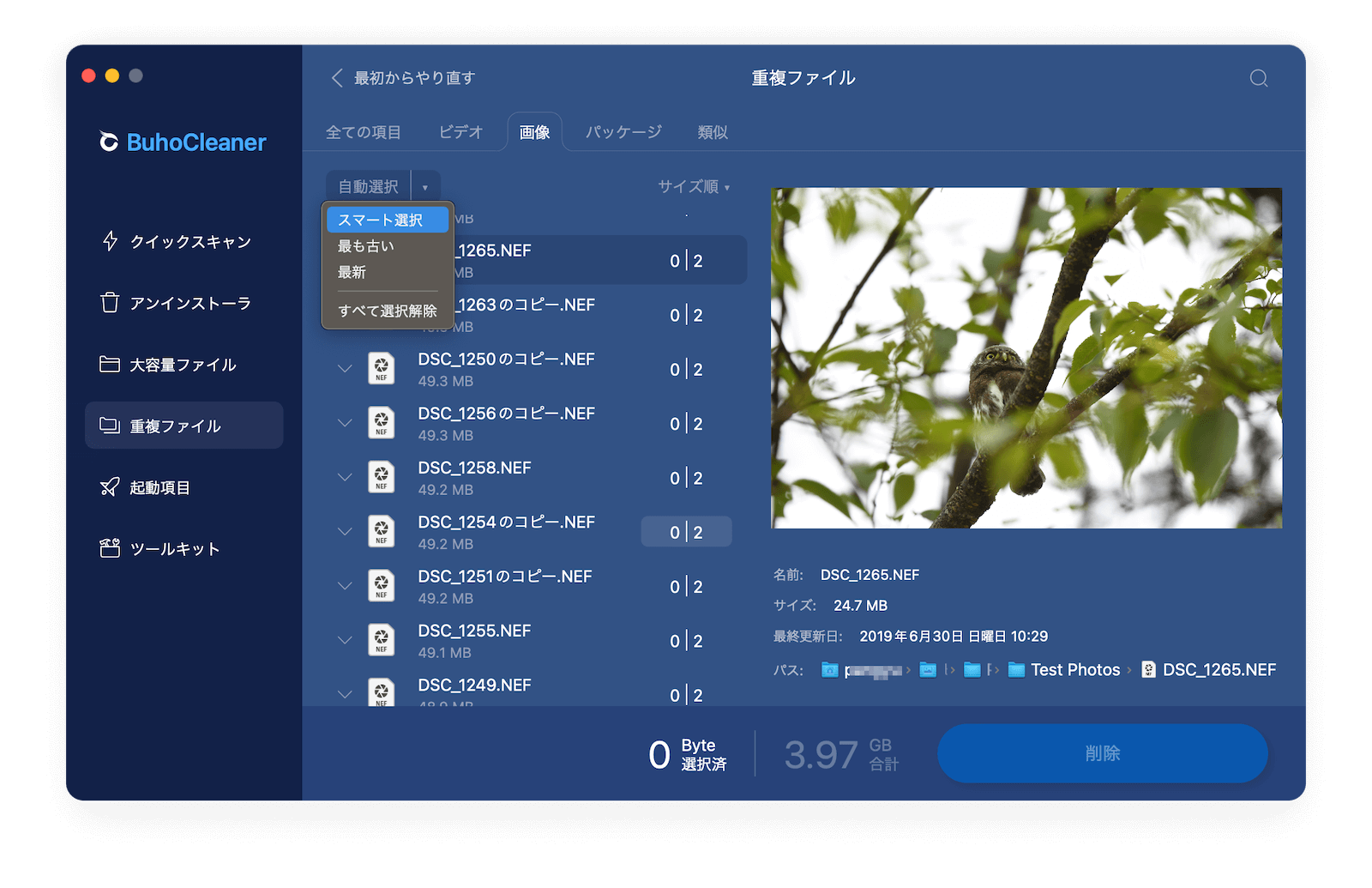Click DSC_1265.NEF file in path bar
This screenshot has height=888, width=1372.
(x=1209, y=670)
